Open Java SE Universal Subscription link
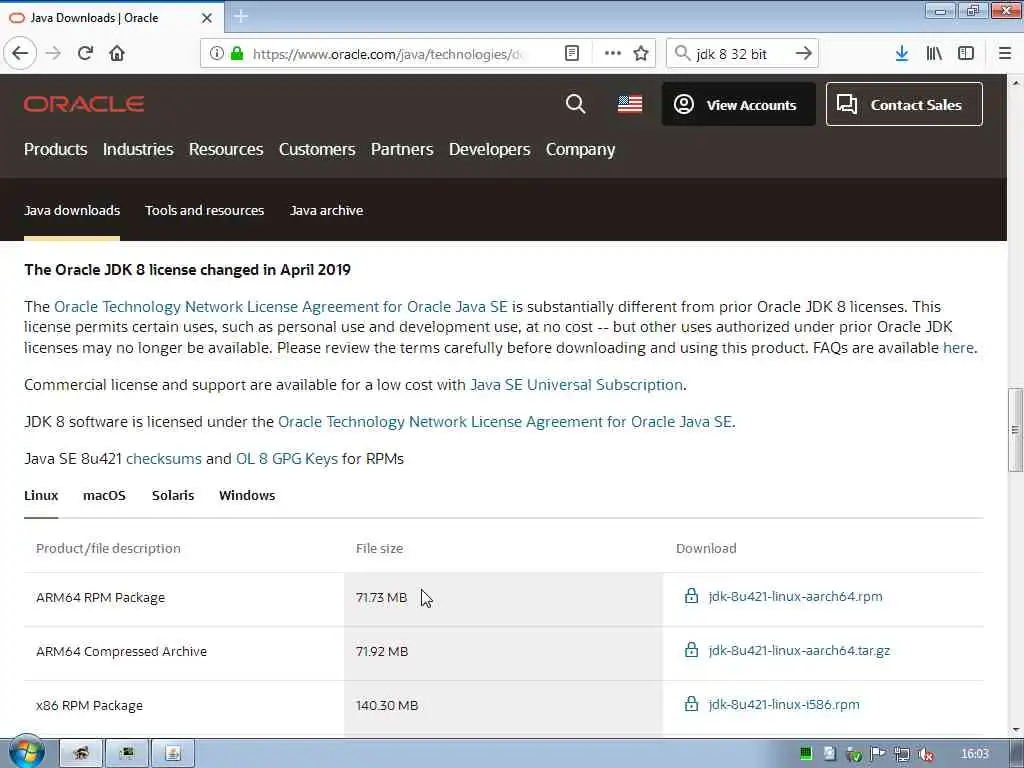The image size is (1024, 768). pos(577,385)
